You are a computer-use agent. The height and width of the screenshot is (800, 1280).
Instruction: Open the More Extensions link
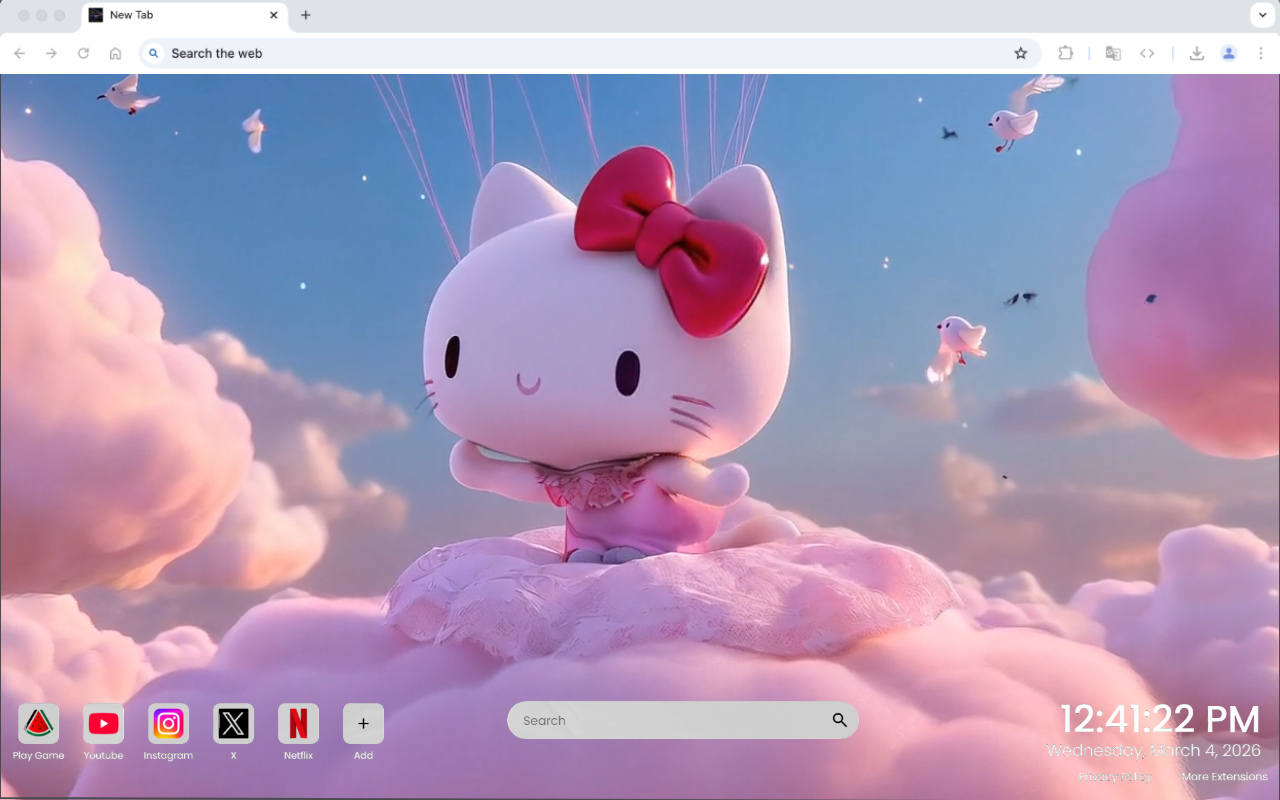pyautogui.click(x=1224, y=777)
